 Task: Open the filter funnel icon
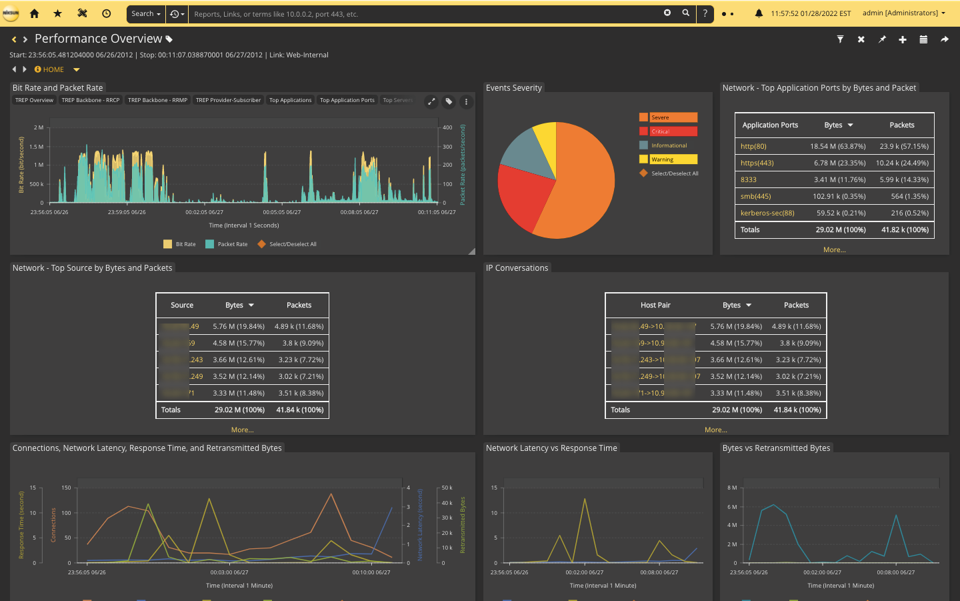coord(840,39)
